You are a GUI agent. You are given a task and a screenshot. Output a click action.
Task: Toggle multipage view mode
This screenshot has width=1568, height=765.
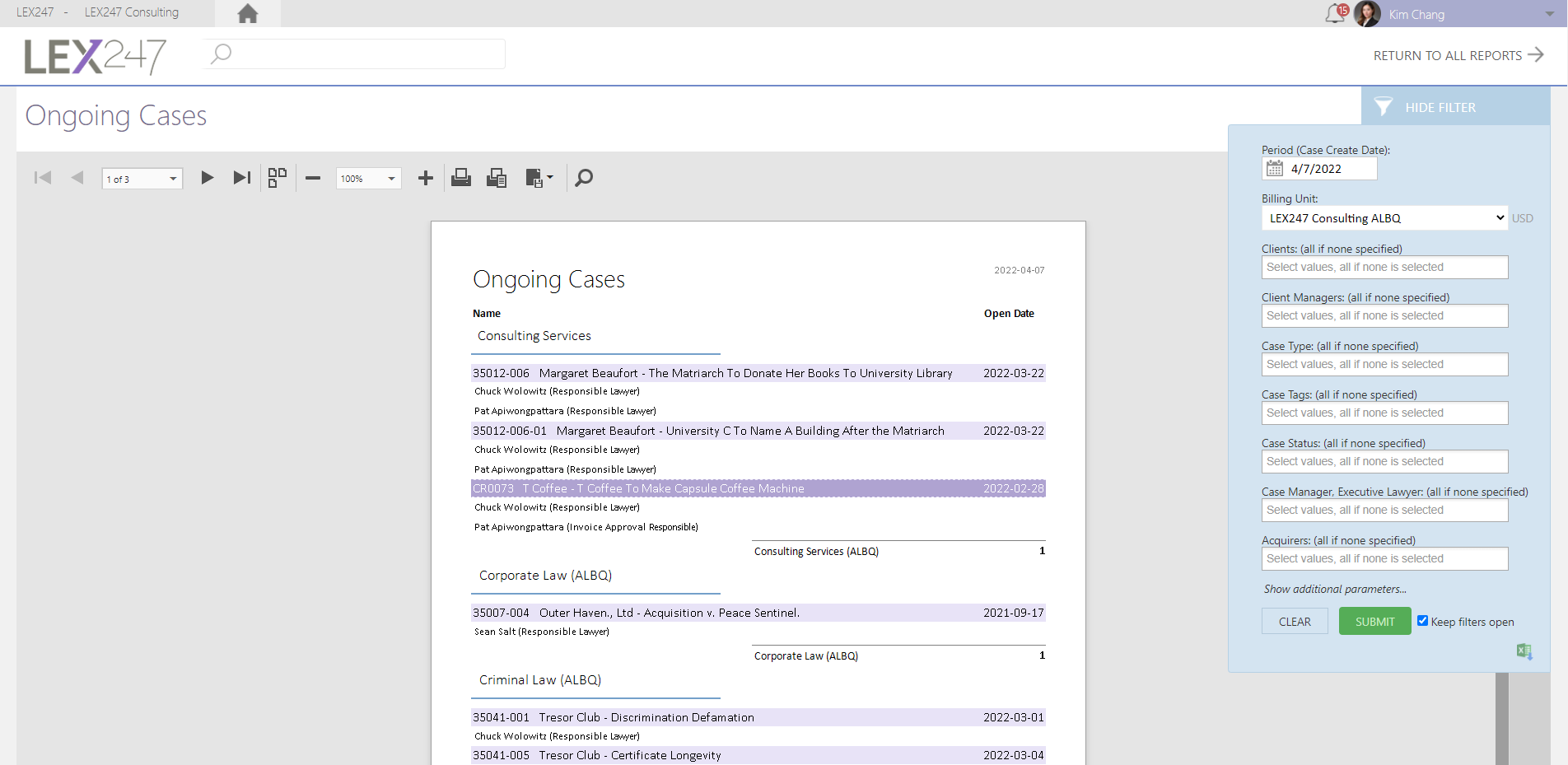278,178
